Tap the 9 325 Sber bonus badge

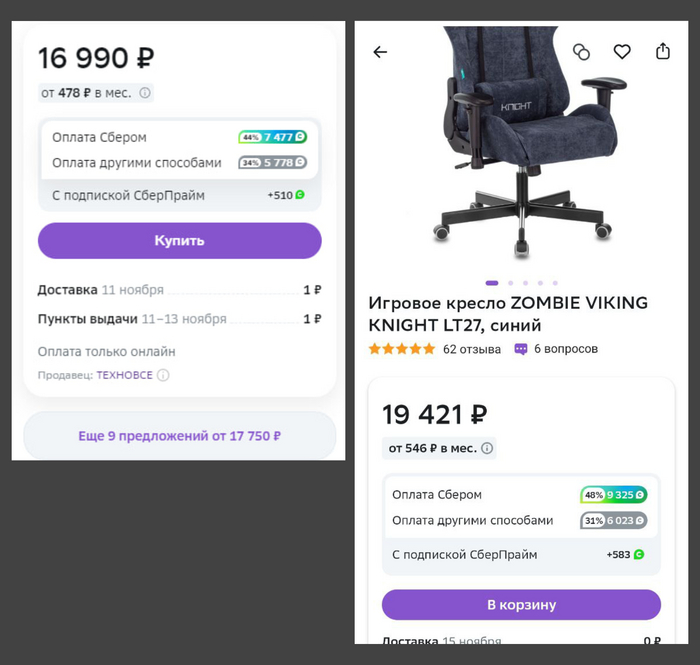[x=614, y=494]
